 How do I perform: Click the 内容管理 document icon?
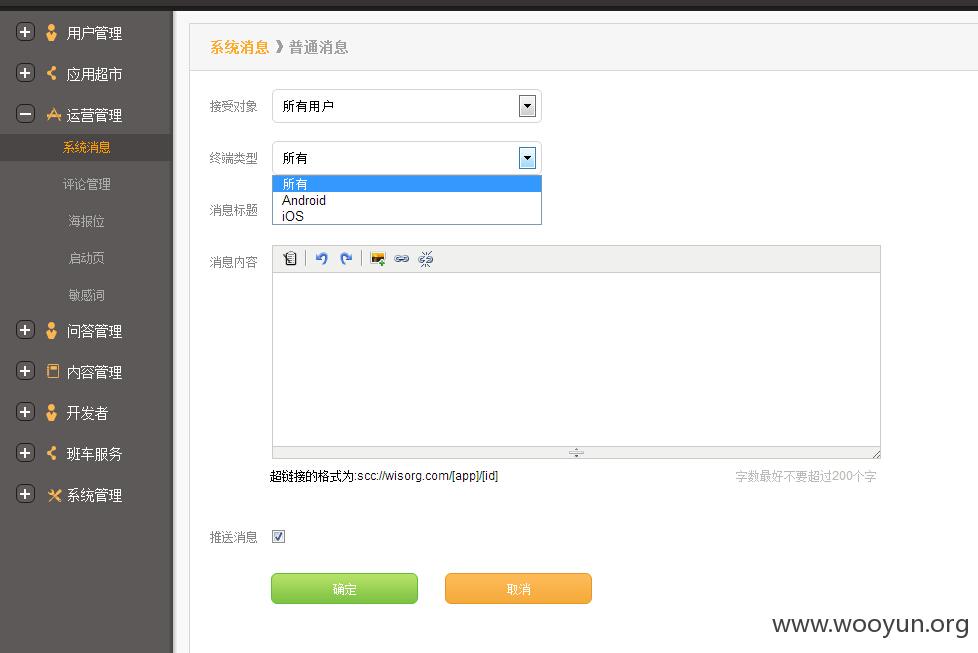(53, 371)
